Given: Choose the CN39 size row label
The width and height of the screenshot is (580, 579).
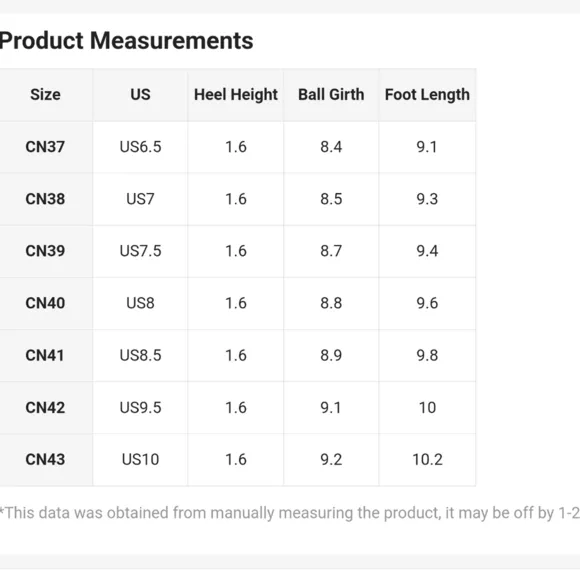Looking at the screenshot, I should 45,251.
